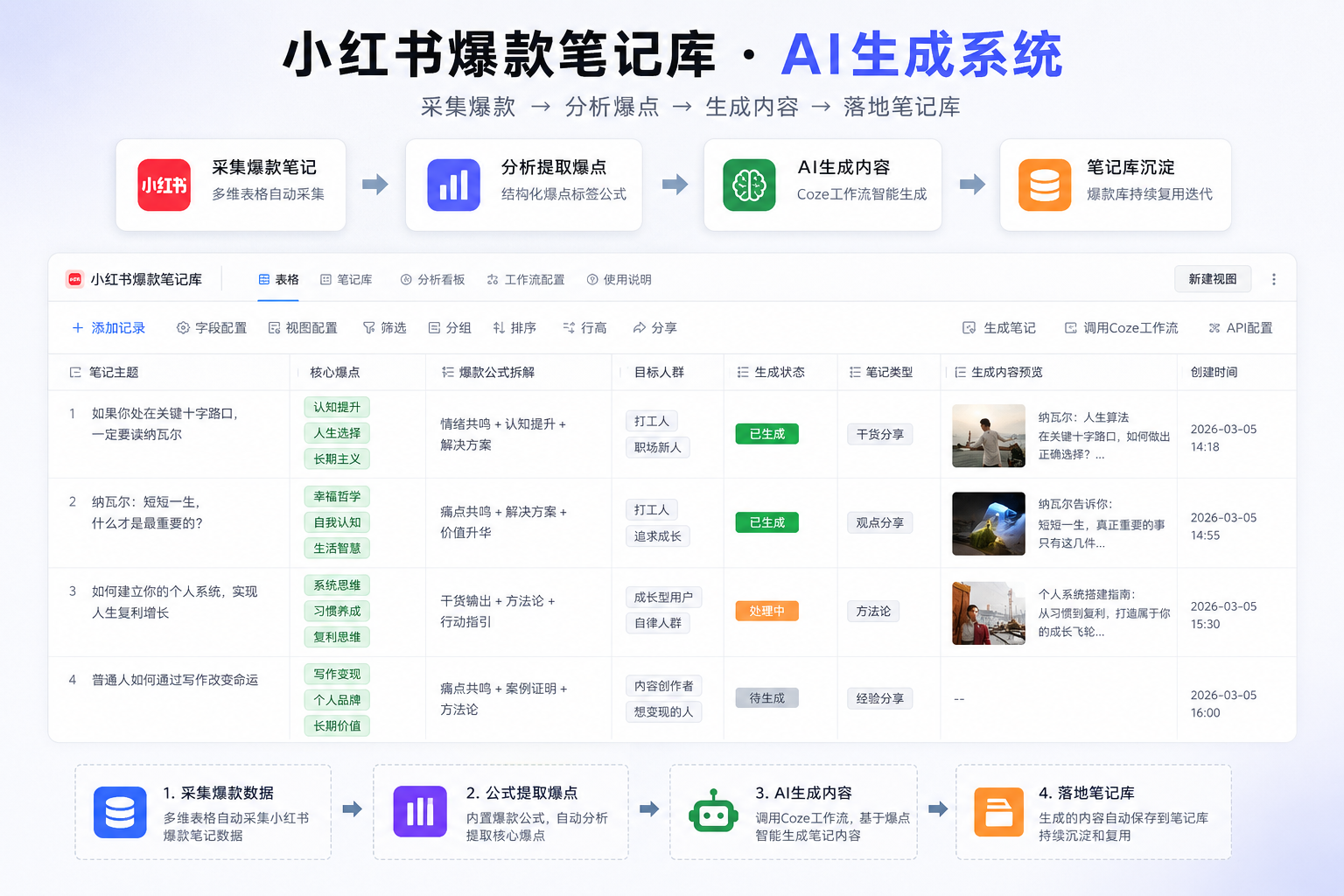Click the purple columns 公式提取爆点 icon

coord(420,811)
